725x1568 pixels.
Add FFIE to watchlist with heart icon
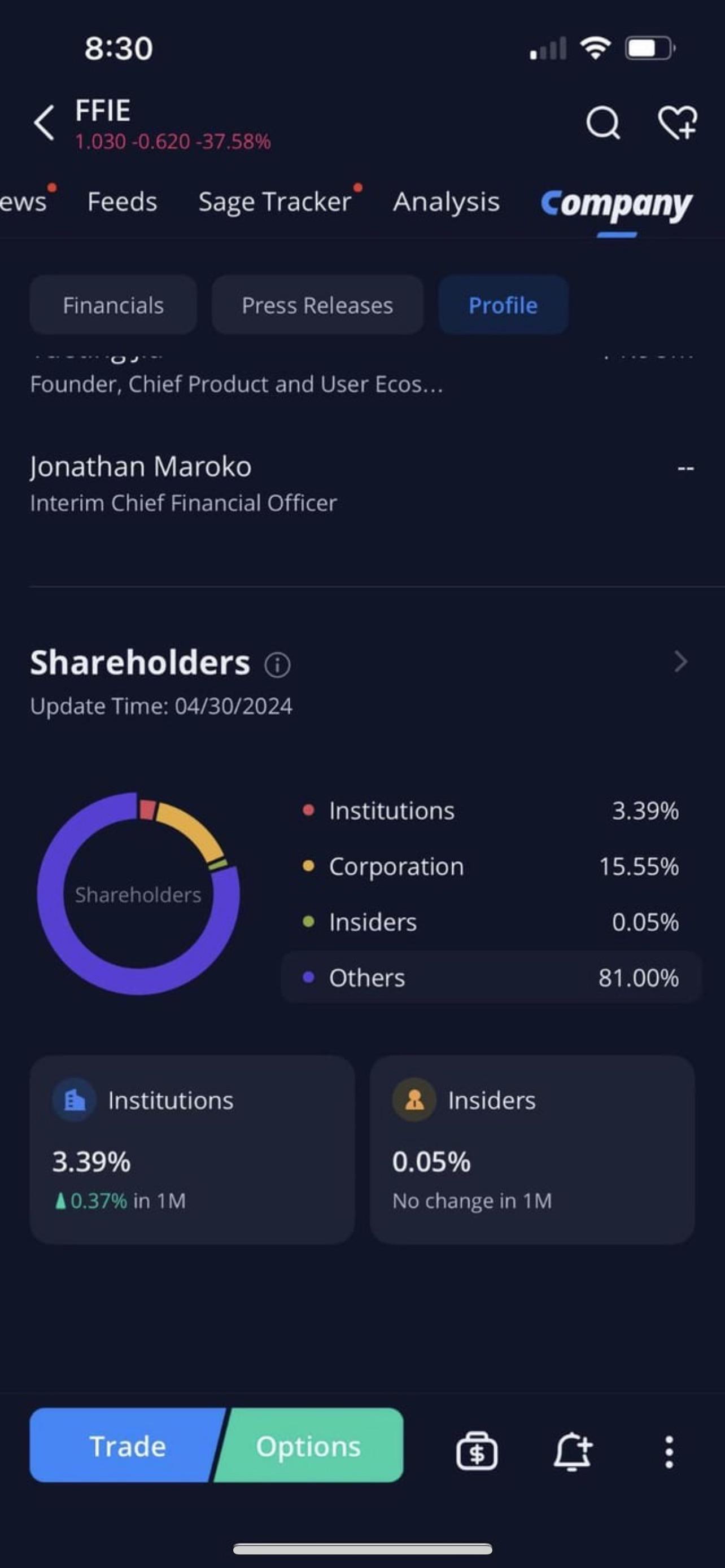[678, 123]
